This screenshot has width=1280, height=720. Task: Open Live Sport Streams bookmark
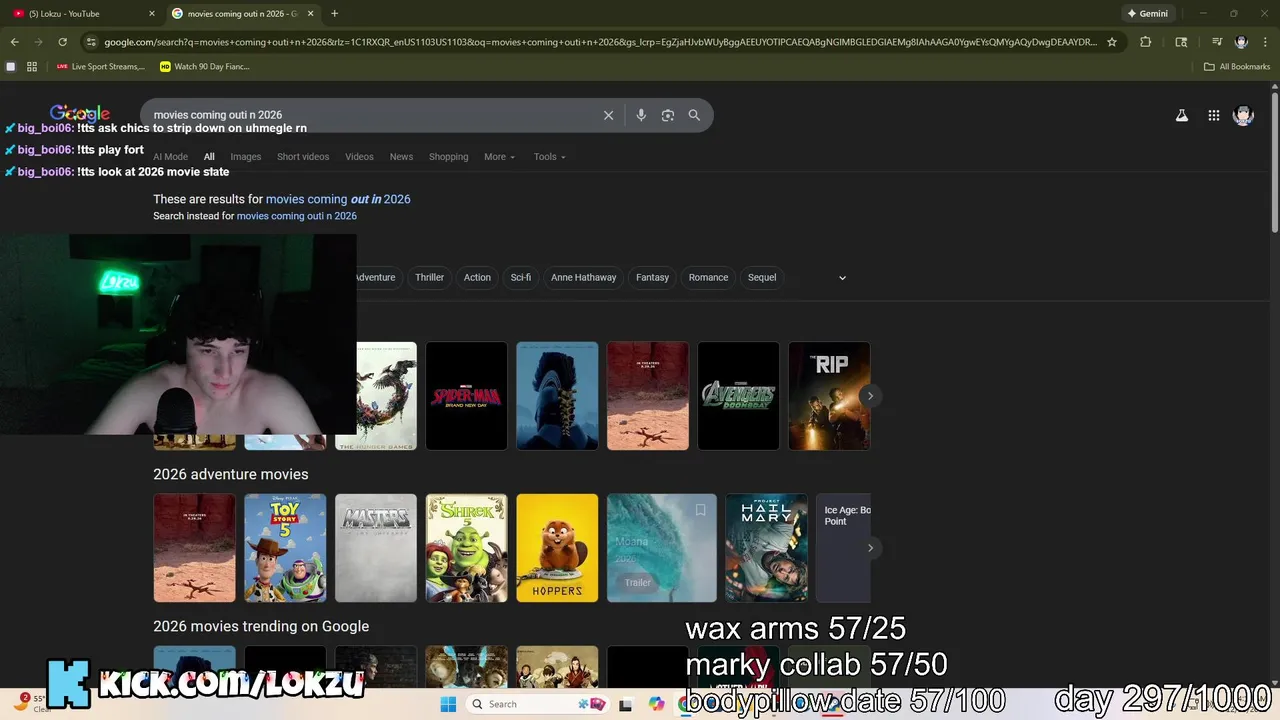pos(100,67)
